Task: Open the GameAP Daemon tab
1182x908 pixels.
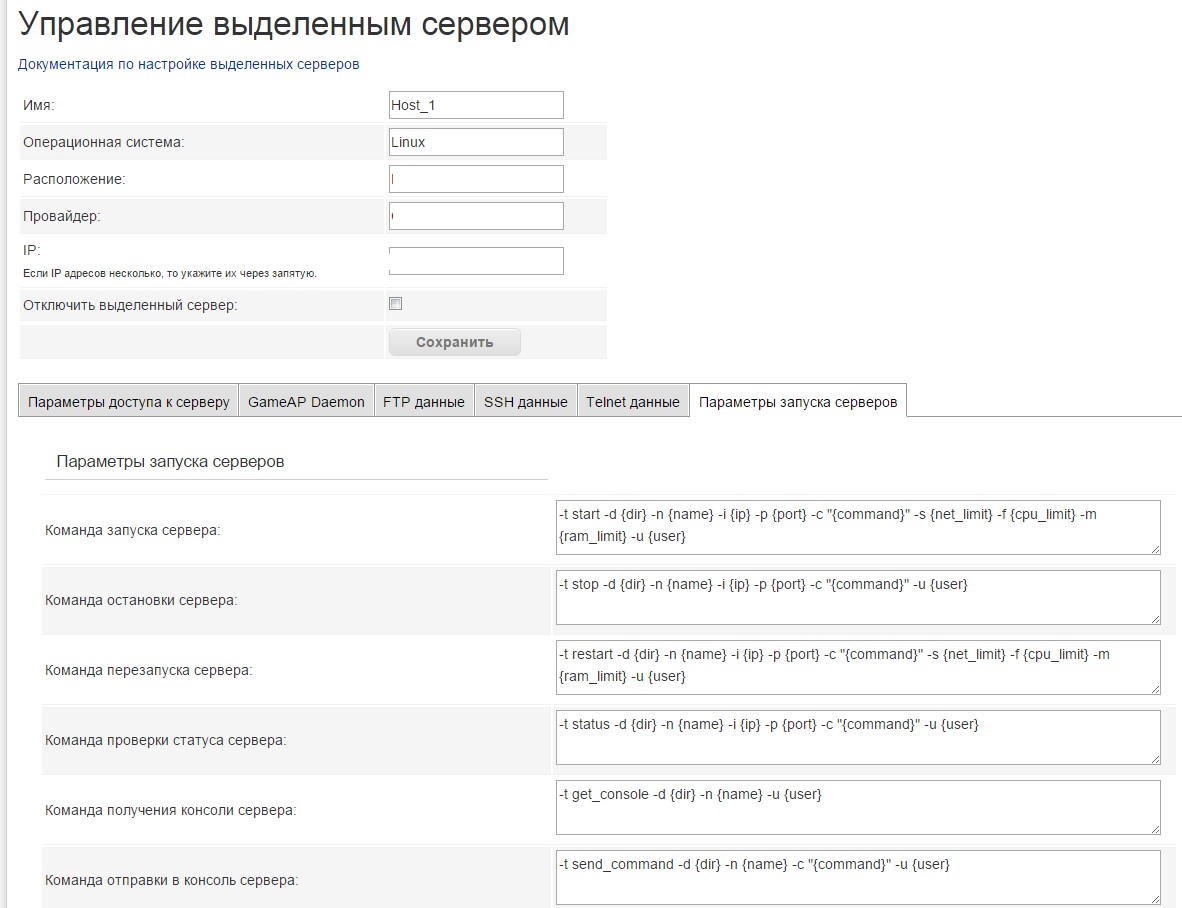Action: coord(306,402)
